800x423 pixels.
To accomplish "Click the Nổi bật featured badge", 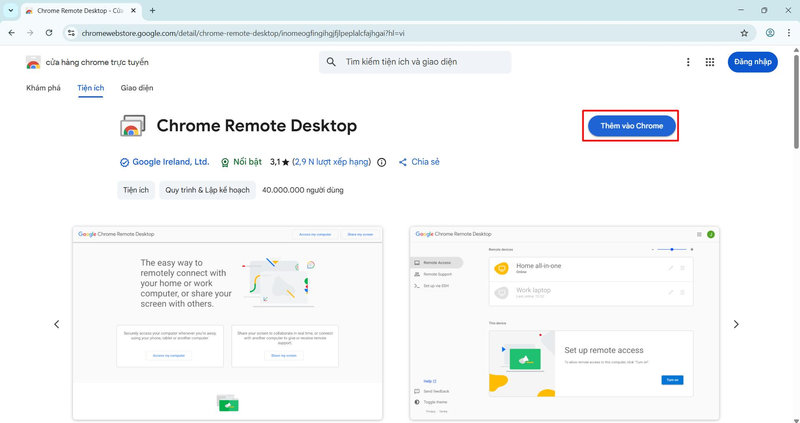I will 241,162.
